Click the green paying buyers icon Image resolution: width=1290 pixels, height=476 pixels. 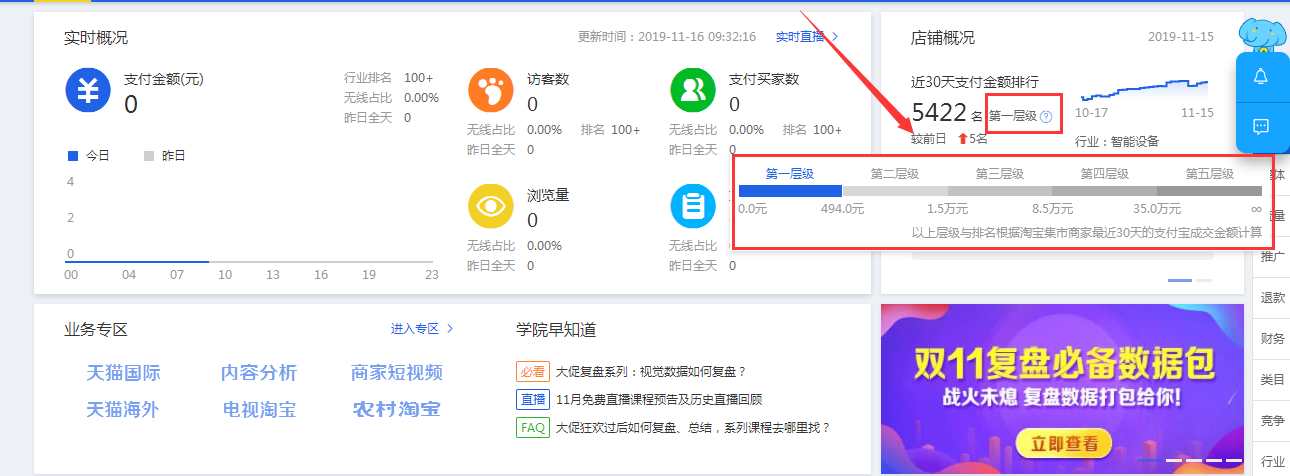[x=692, y=90]
